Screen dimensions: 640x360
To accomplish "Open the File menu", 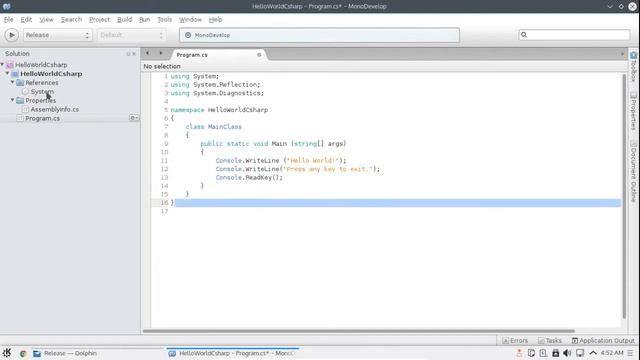I will [9, 20].
